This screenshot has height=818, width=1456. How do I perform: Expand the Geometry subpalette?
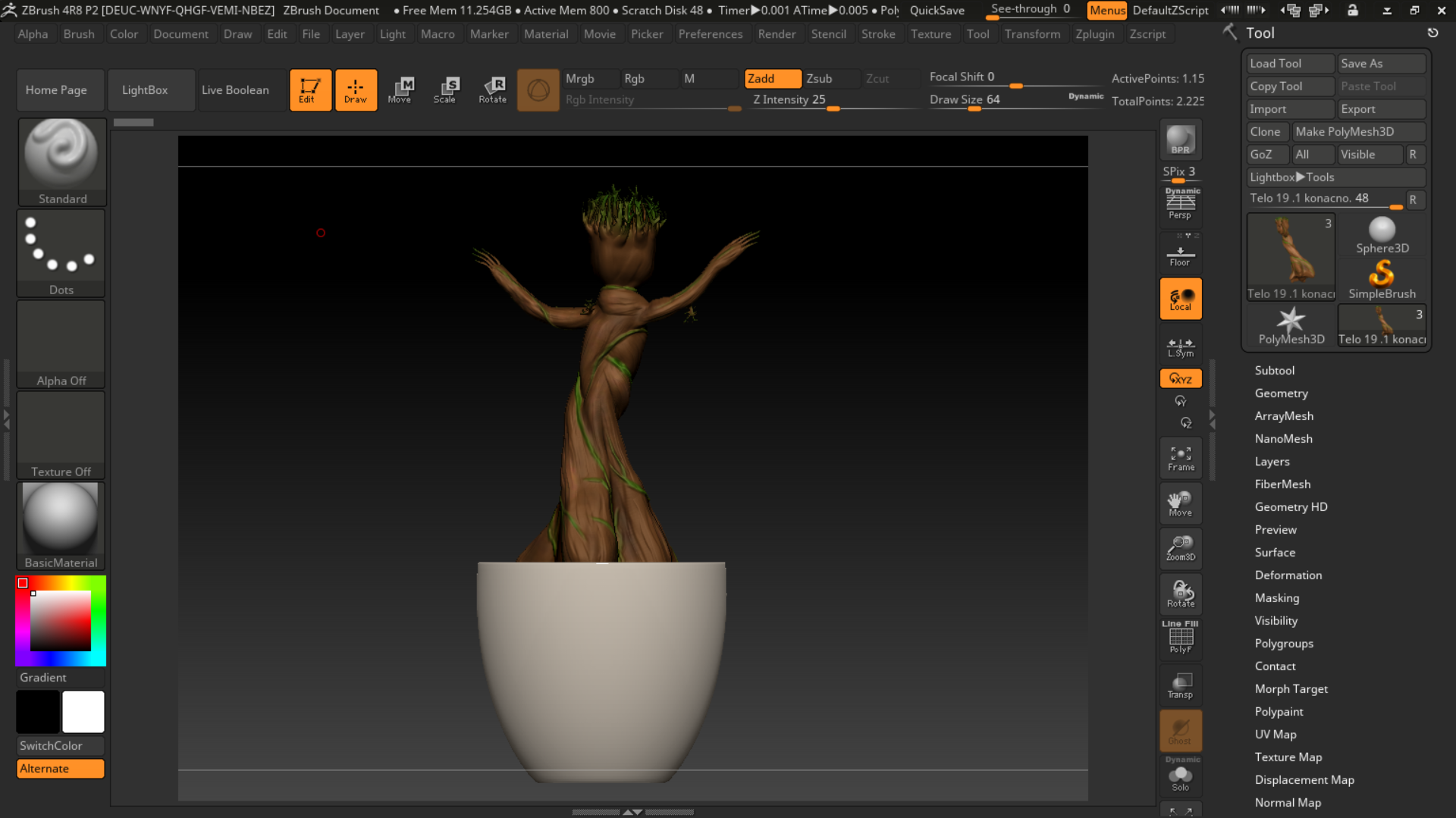[1281, 393]
